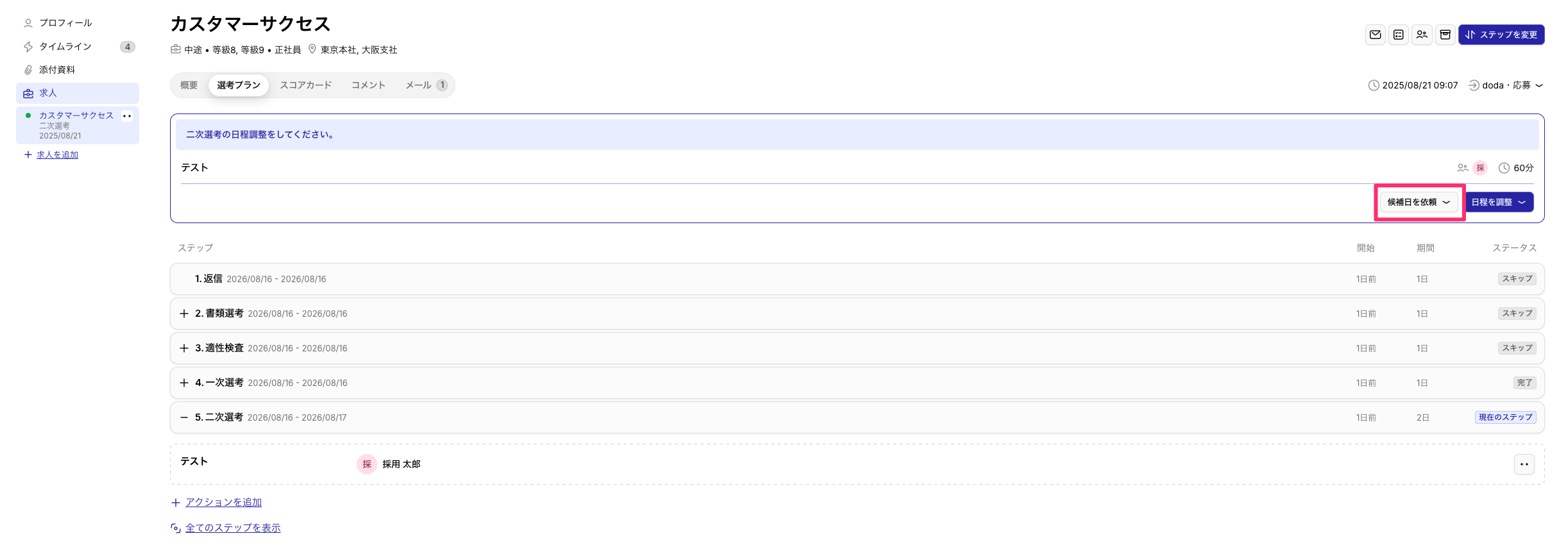Screen dimensions: 1568x554
Task: Click the mail envelope icon button
Action: (x=1375, y=35)
